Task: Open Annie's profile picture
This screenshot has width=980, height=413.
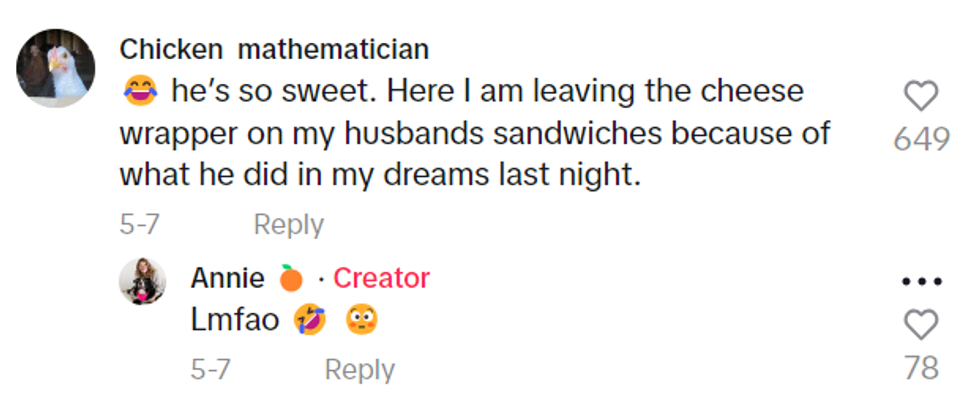Action: [142, 281]
